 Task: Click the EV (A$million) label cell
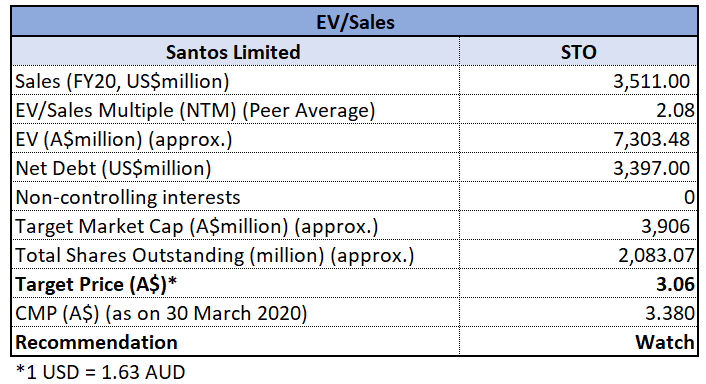click(x=235, y=139)
